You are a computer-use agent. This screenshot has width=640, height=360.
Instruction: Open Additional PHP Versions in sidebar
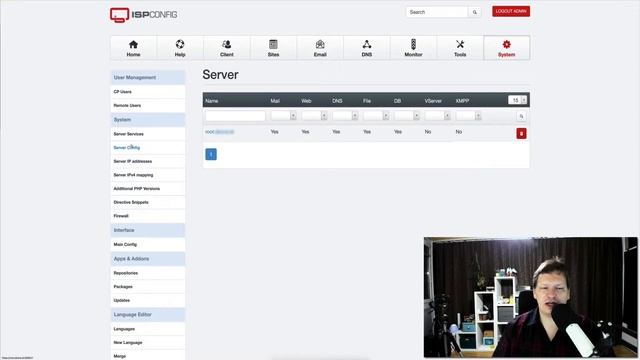coord(148,189)
